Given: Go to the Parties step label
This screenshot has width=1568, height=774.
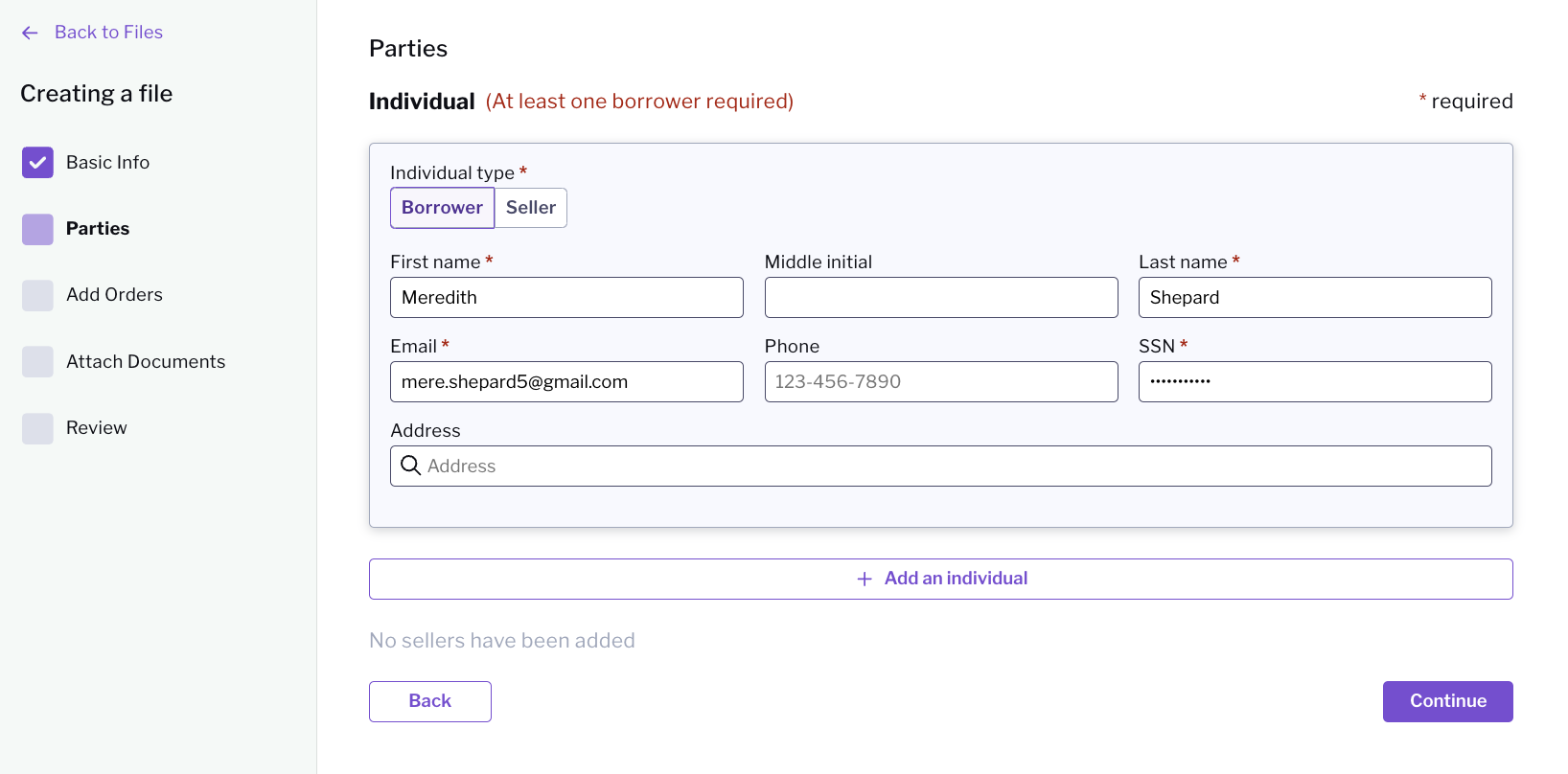Looking at the screenshot, I should point(98,229).
